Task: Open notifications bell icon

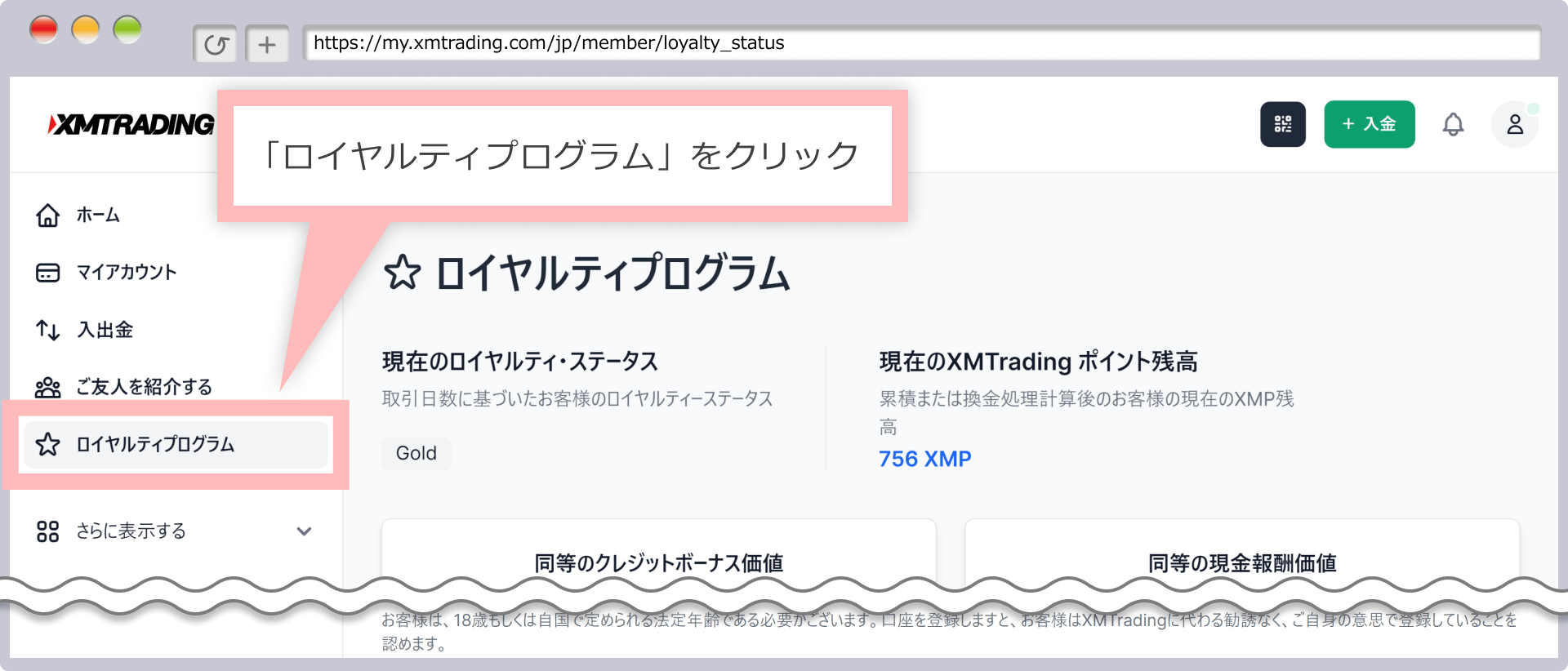Action: click(1453, 124)
